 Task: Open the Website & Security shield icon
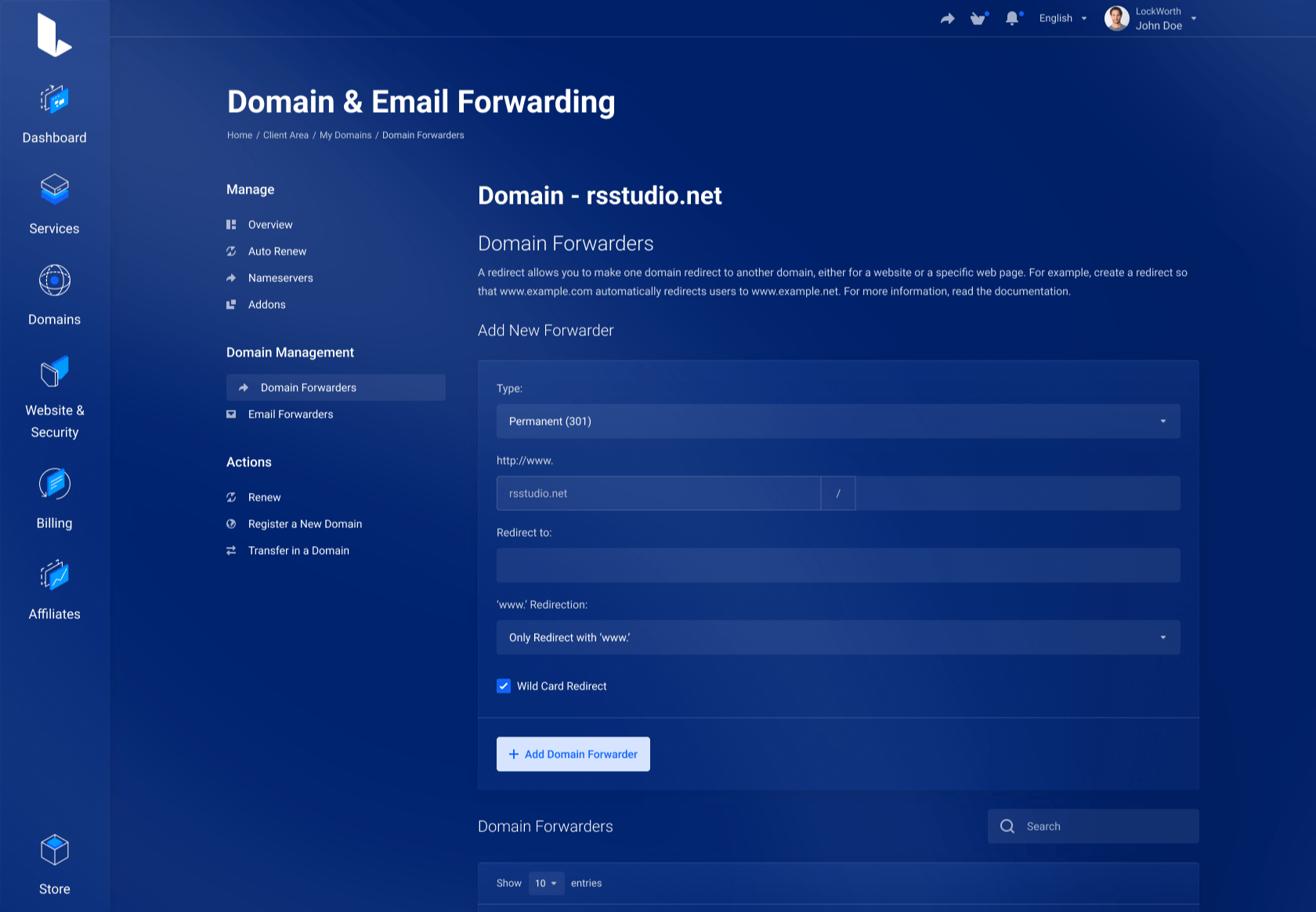[55, 371]
